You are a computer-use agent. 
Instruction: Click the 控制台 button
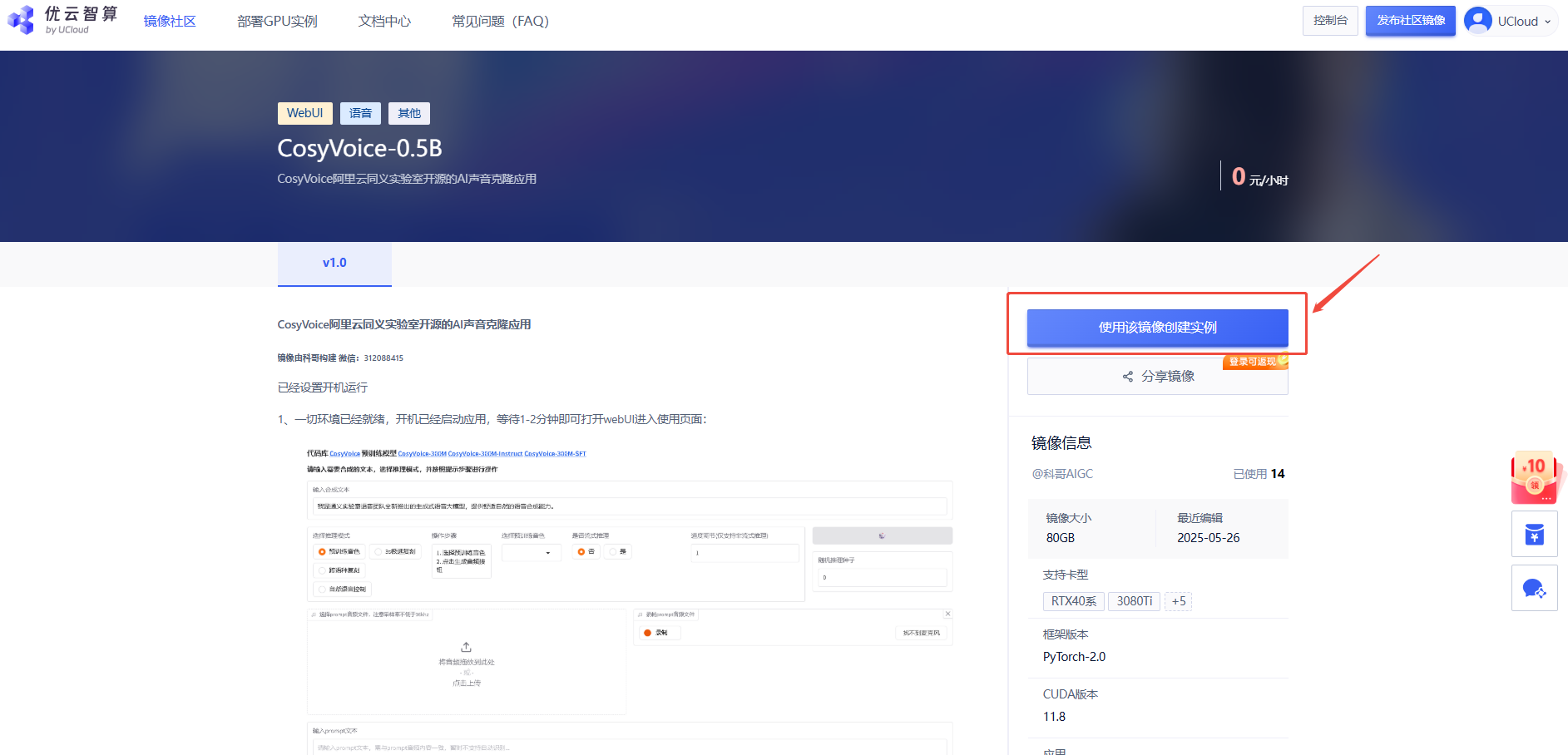[x=1330, y=21]
